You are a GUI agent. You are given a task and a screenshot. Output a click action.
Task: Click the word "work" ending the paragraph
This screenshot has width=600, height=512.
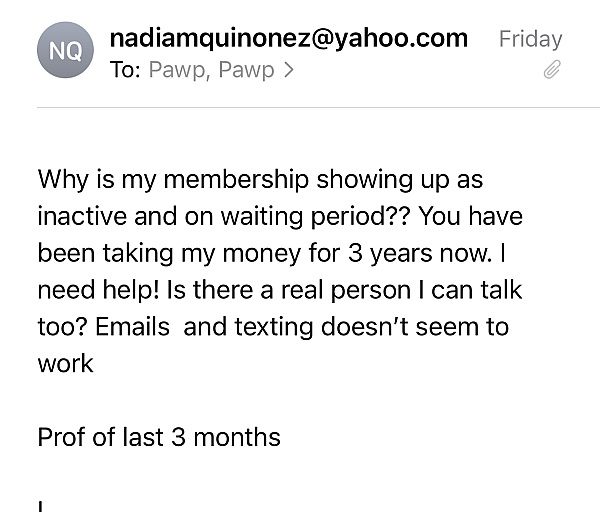[x=65, y=364]
